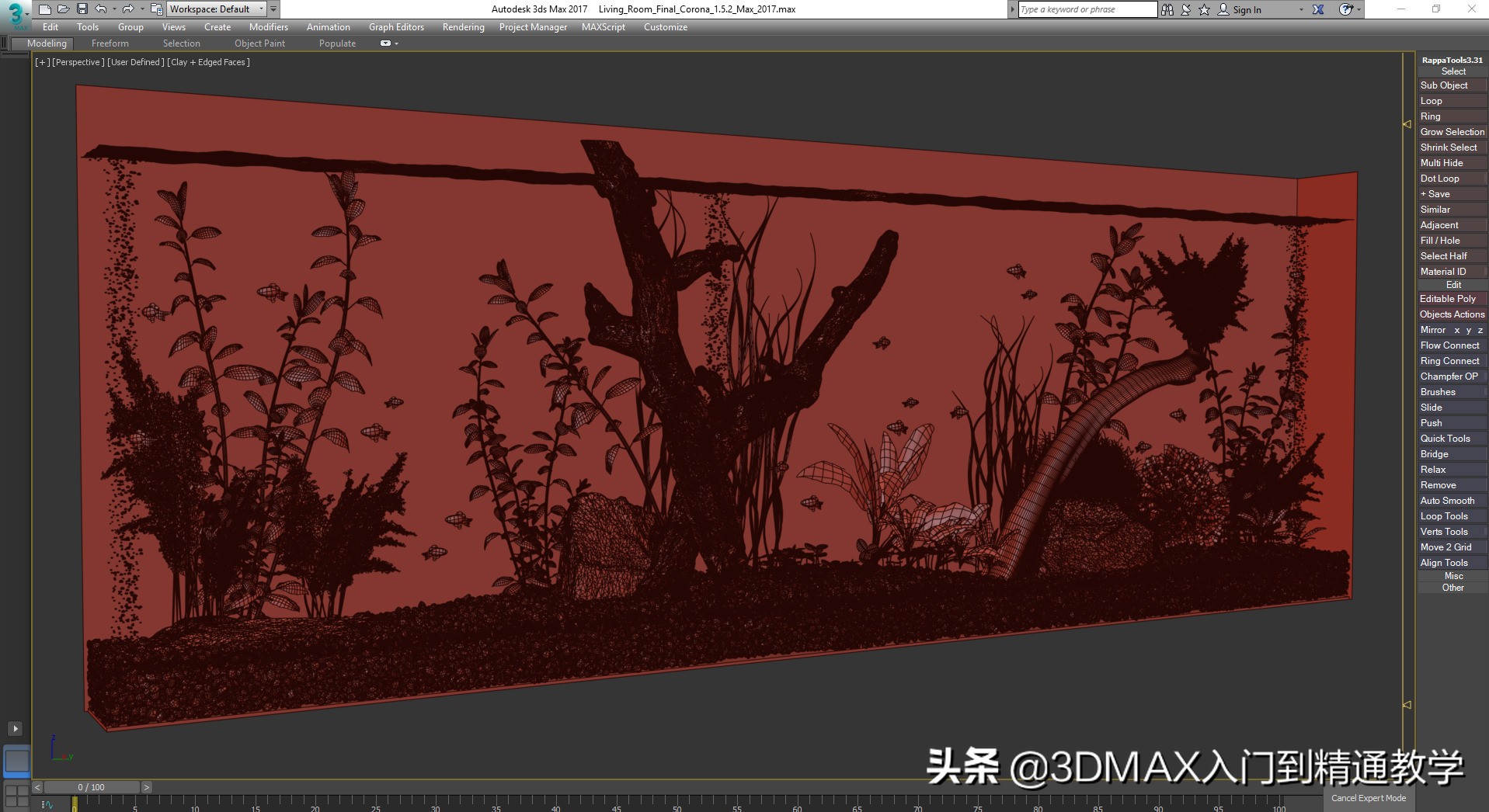Viewport: 1489px width, 812px height.
Task: Click the 3ds Max application logo button
Action: coord(16,13)
